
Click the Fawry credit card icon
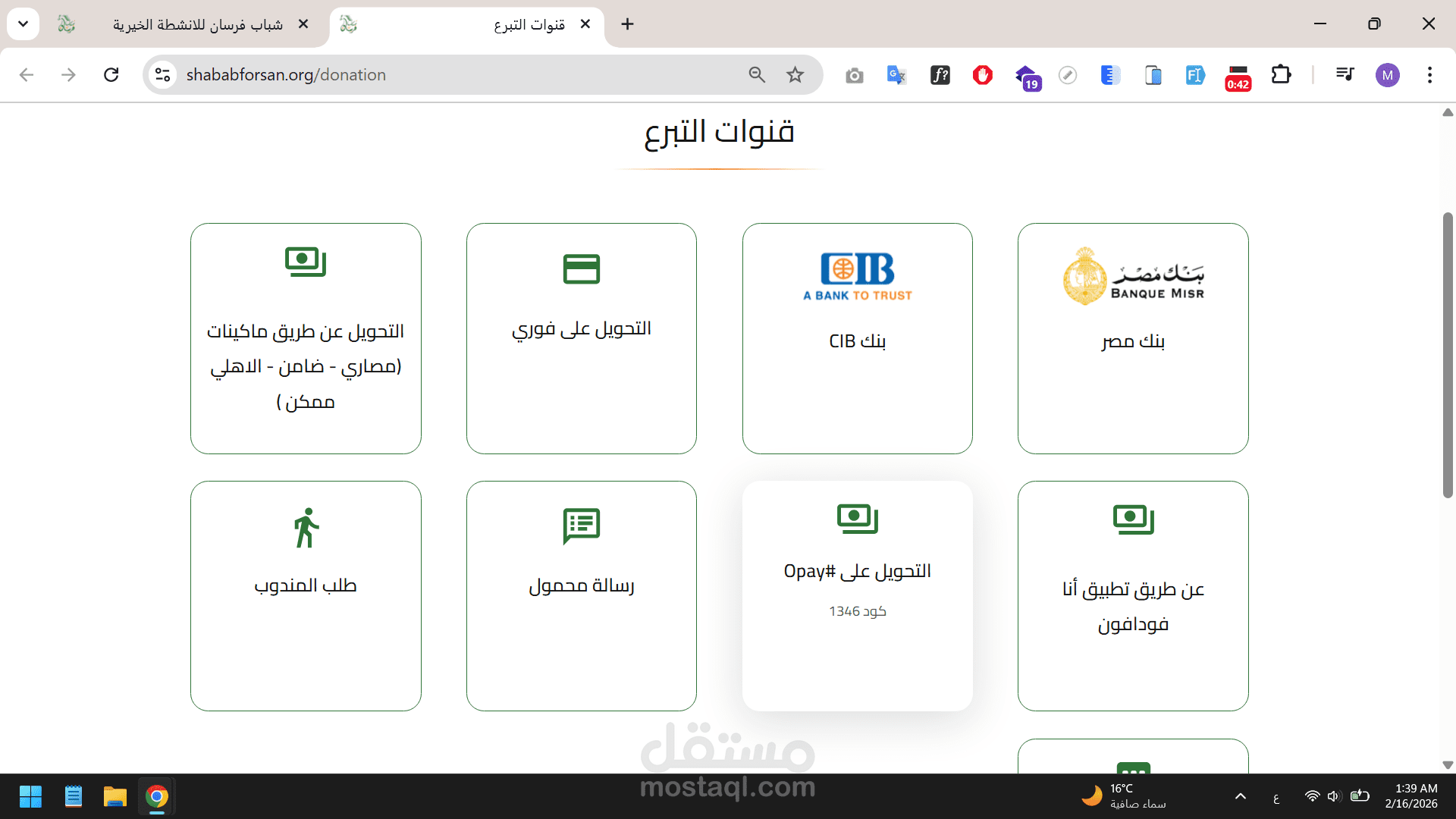coord(581,269)
